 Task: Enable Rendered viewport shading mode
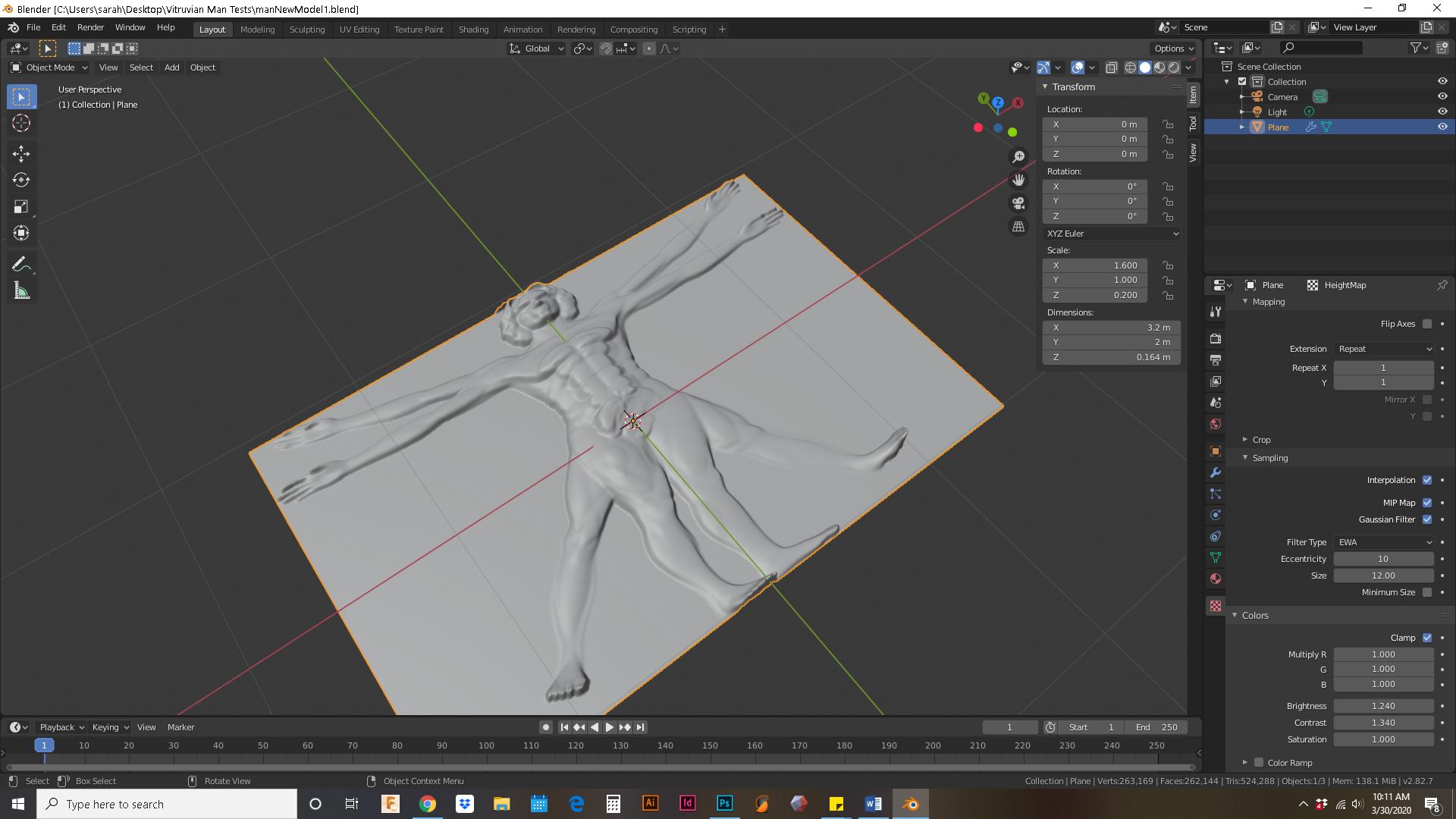click(1175, 67)
